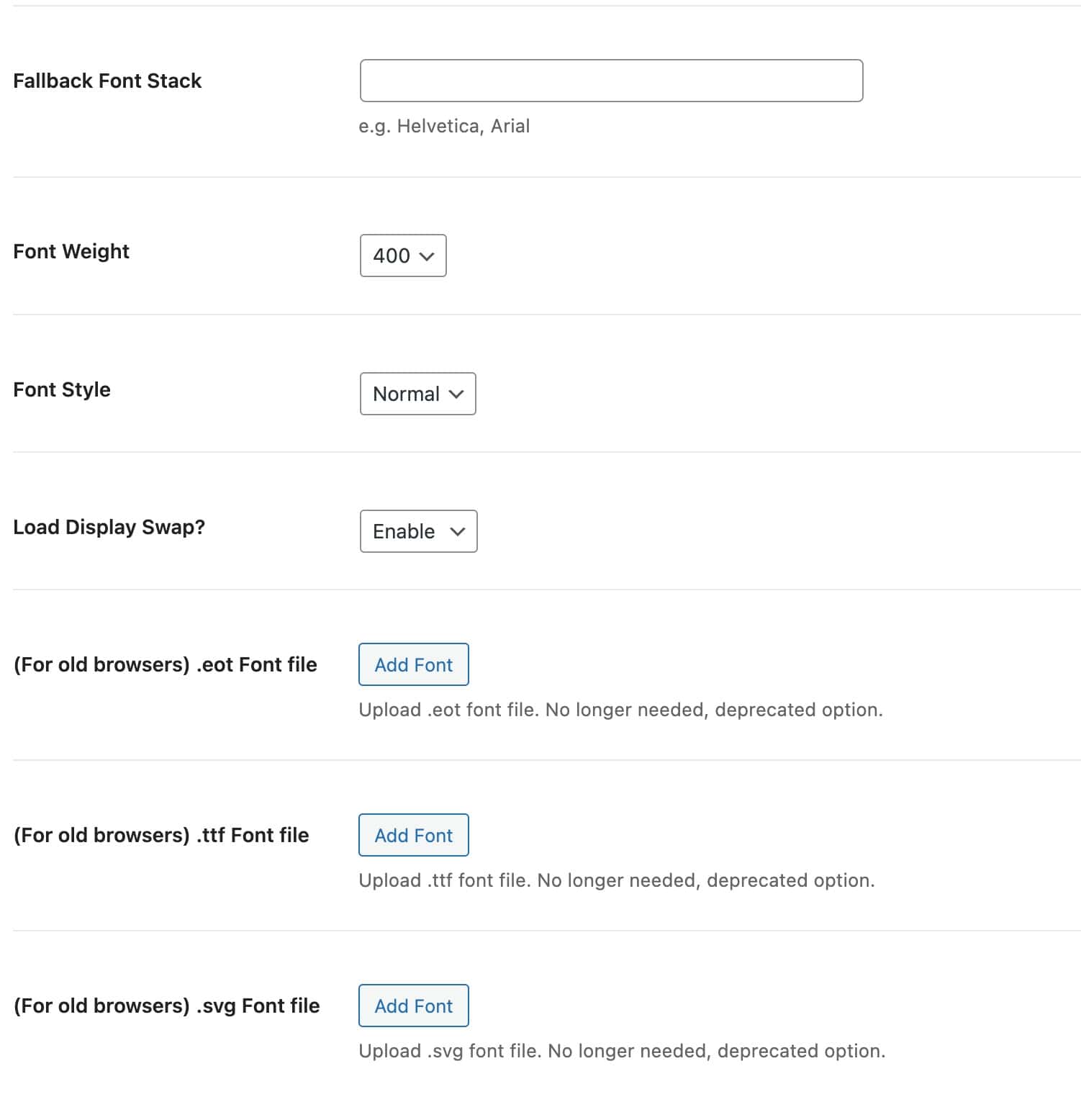Click the .eot Font file label
1081x1120 pixels.
tap(165, 664)
